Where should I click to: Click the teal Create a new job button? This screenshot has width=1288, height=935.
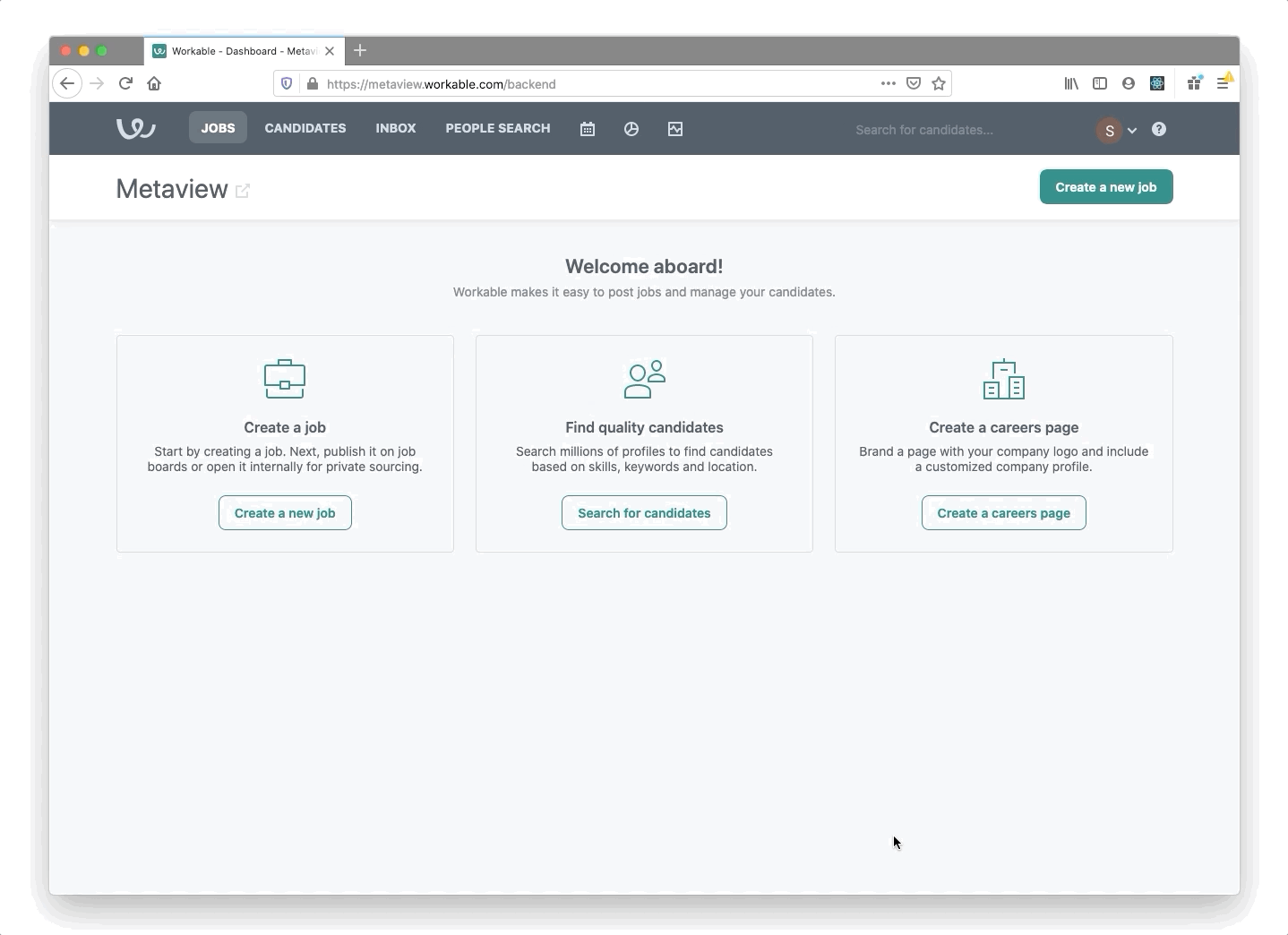1106,187
